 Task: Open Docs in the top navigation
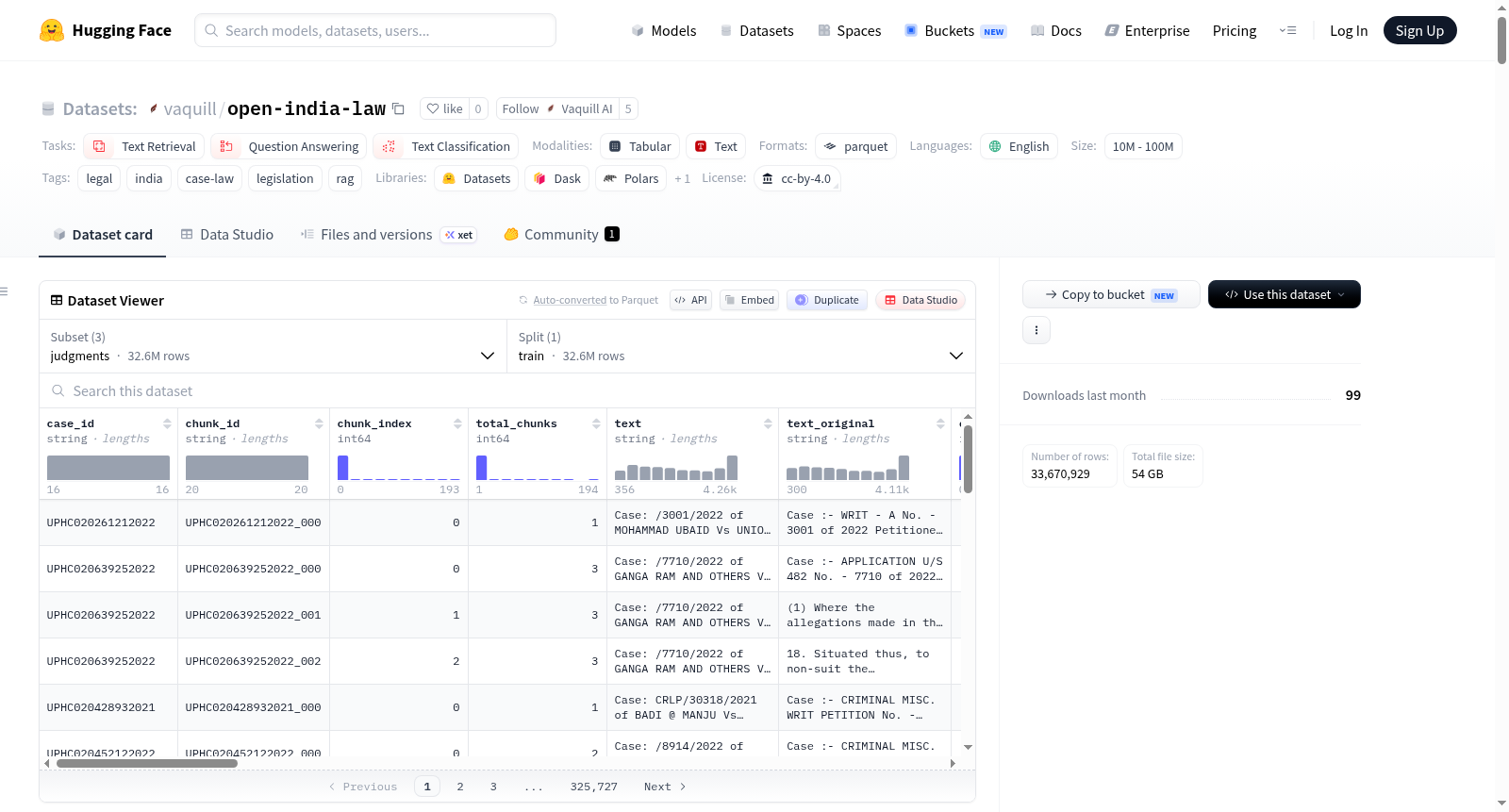[x=1056, y=30]
